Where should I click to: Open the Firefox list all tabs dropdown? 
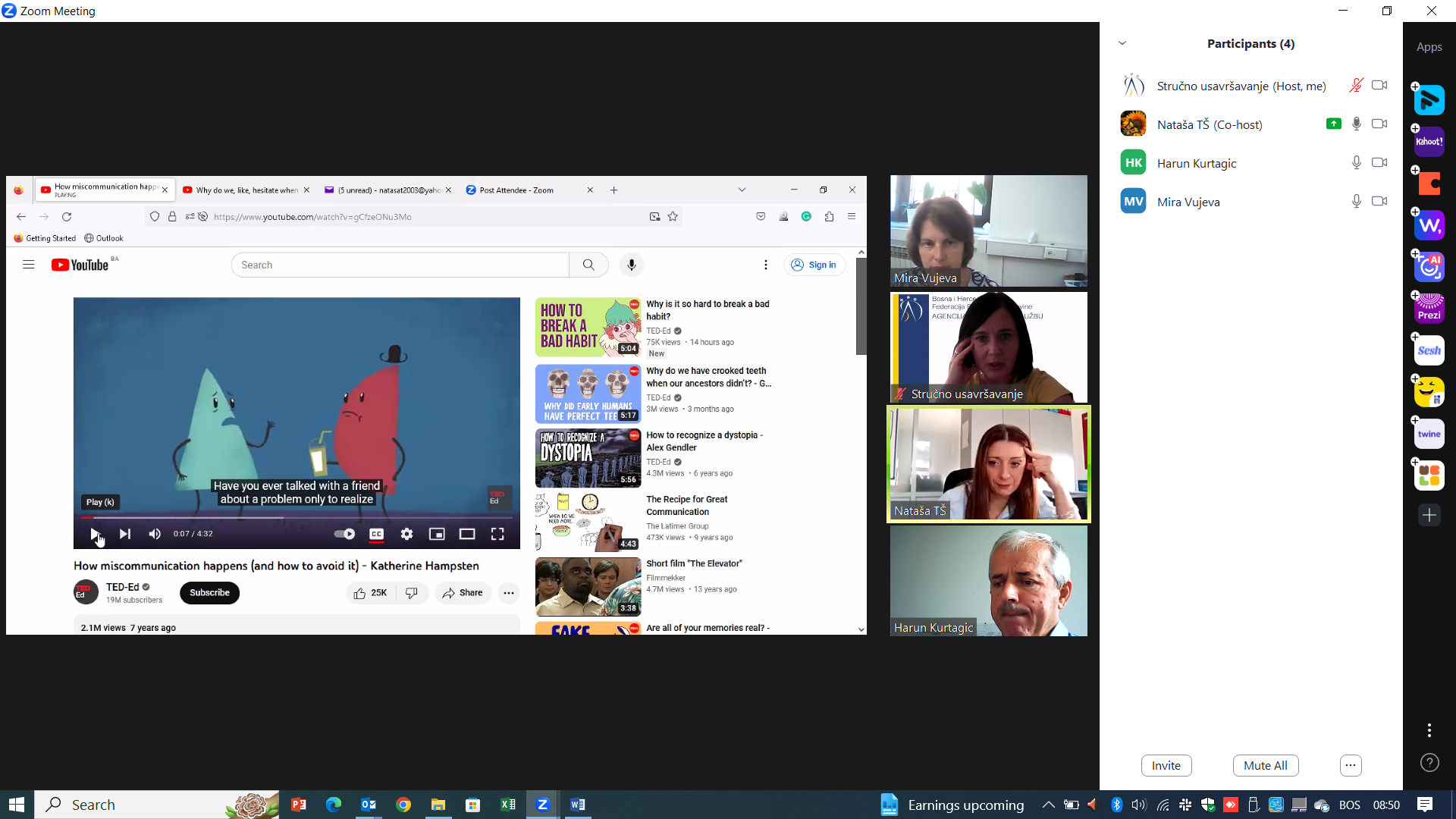pos(742,190)
